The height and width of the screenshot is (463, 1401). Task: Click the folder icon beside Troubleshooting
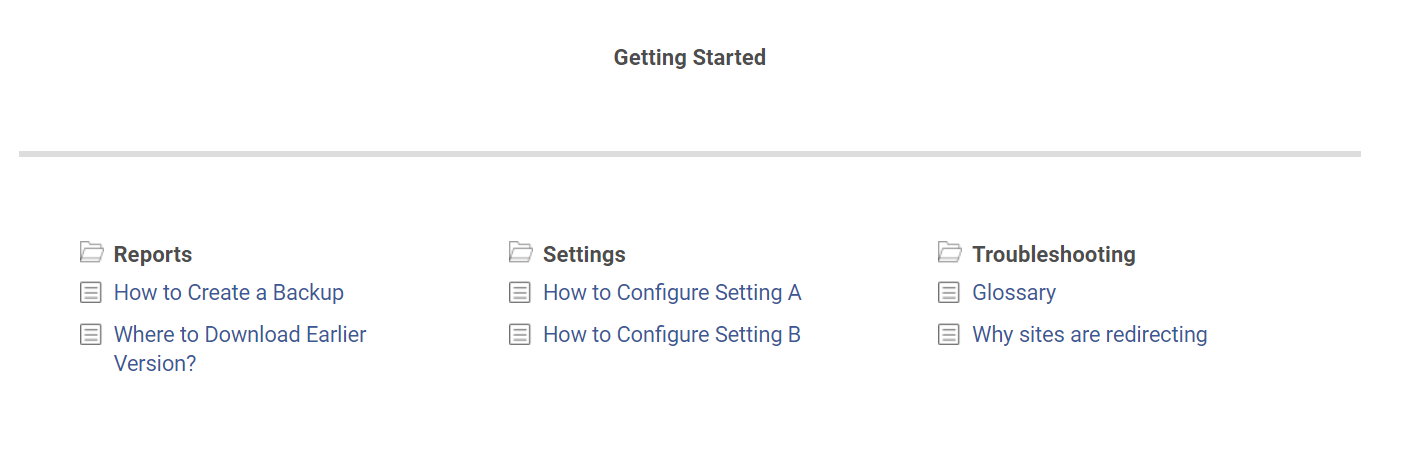click(x=949, y=252)
